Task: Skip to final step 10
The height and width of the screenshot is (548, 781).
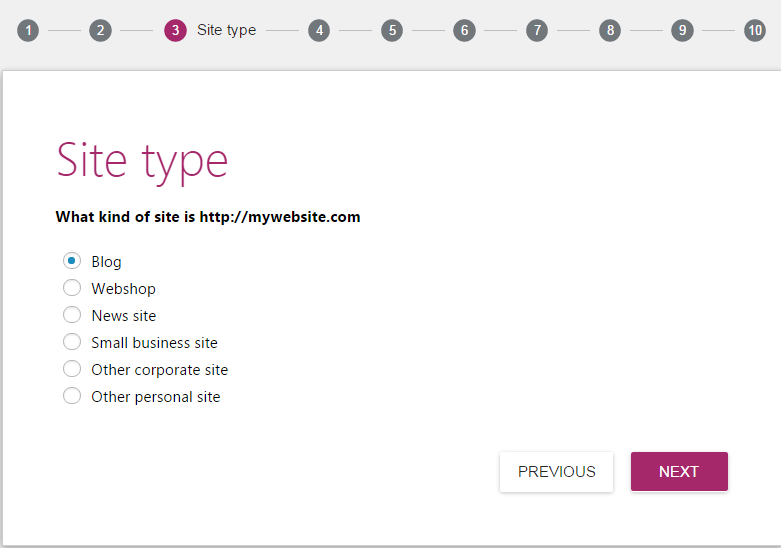Action: [755, 30]
